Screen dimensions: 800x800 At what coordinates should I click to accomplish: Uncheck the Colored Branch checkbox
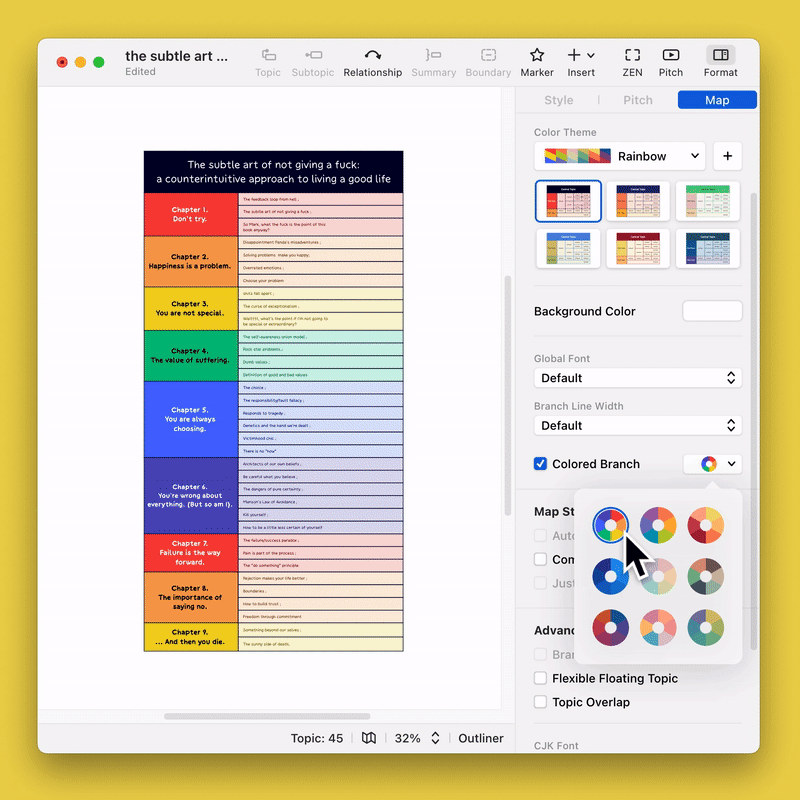tap(540, 463)
